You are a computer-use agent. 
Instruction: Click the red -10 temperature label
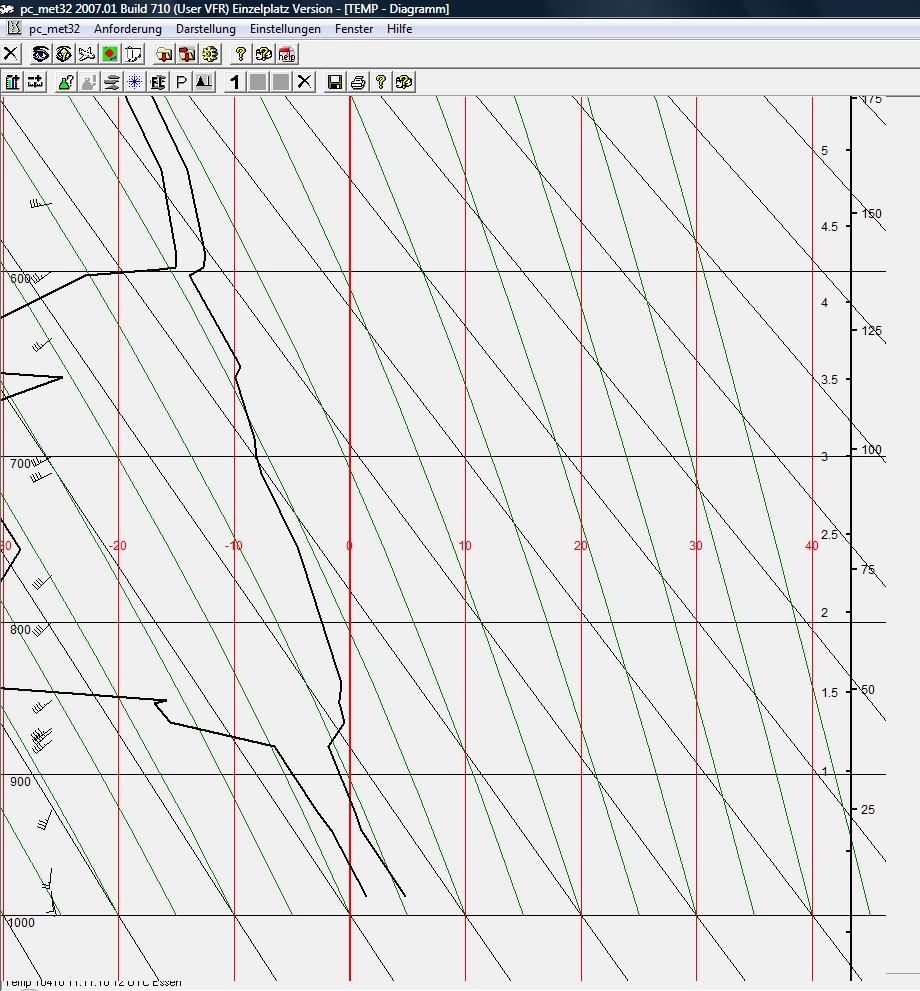click(x=234, y=545)
